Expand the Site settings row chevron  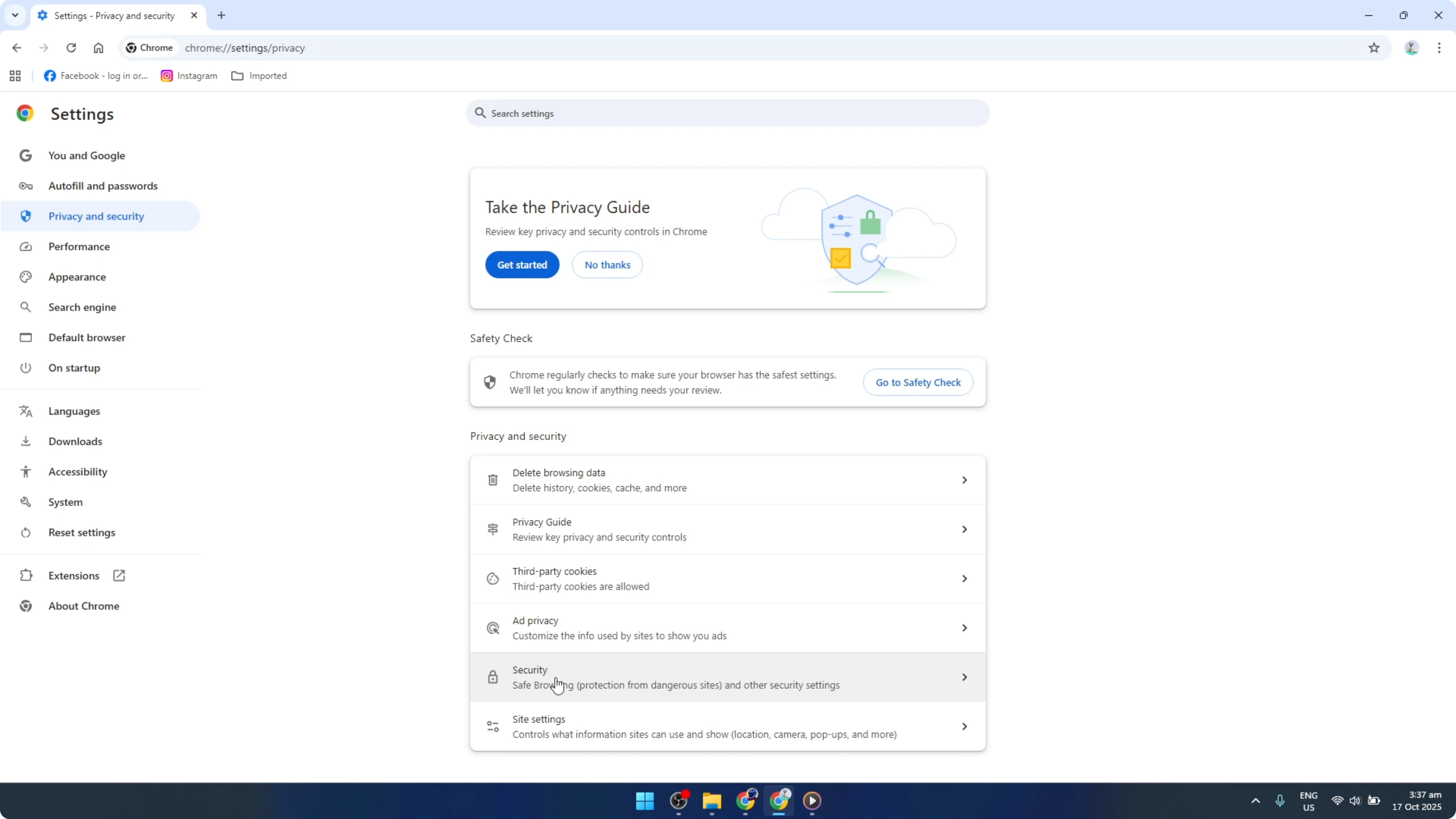tap(964, 726)
